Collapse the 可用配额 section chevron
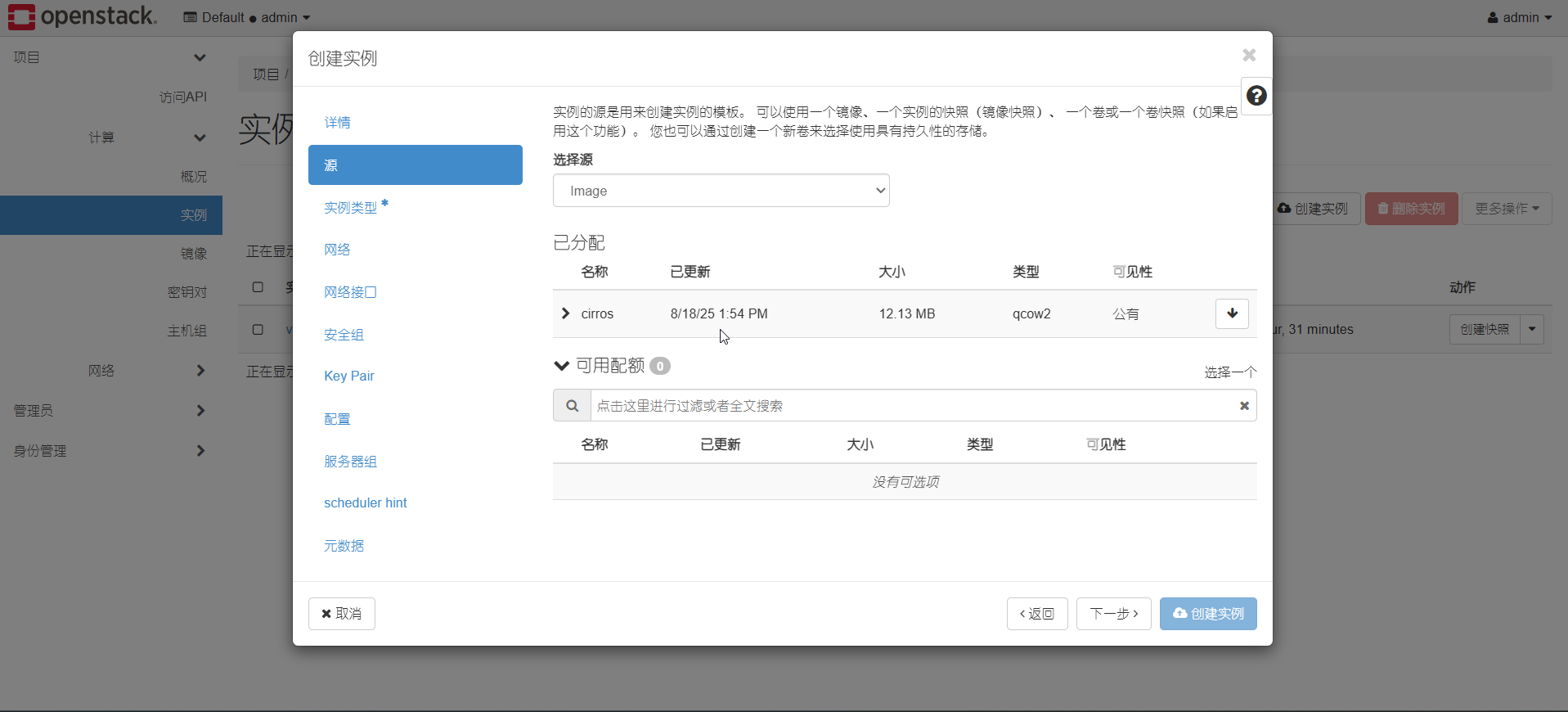 [561, 366]
